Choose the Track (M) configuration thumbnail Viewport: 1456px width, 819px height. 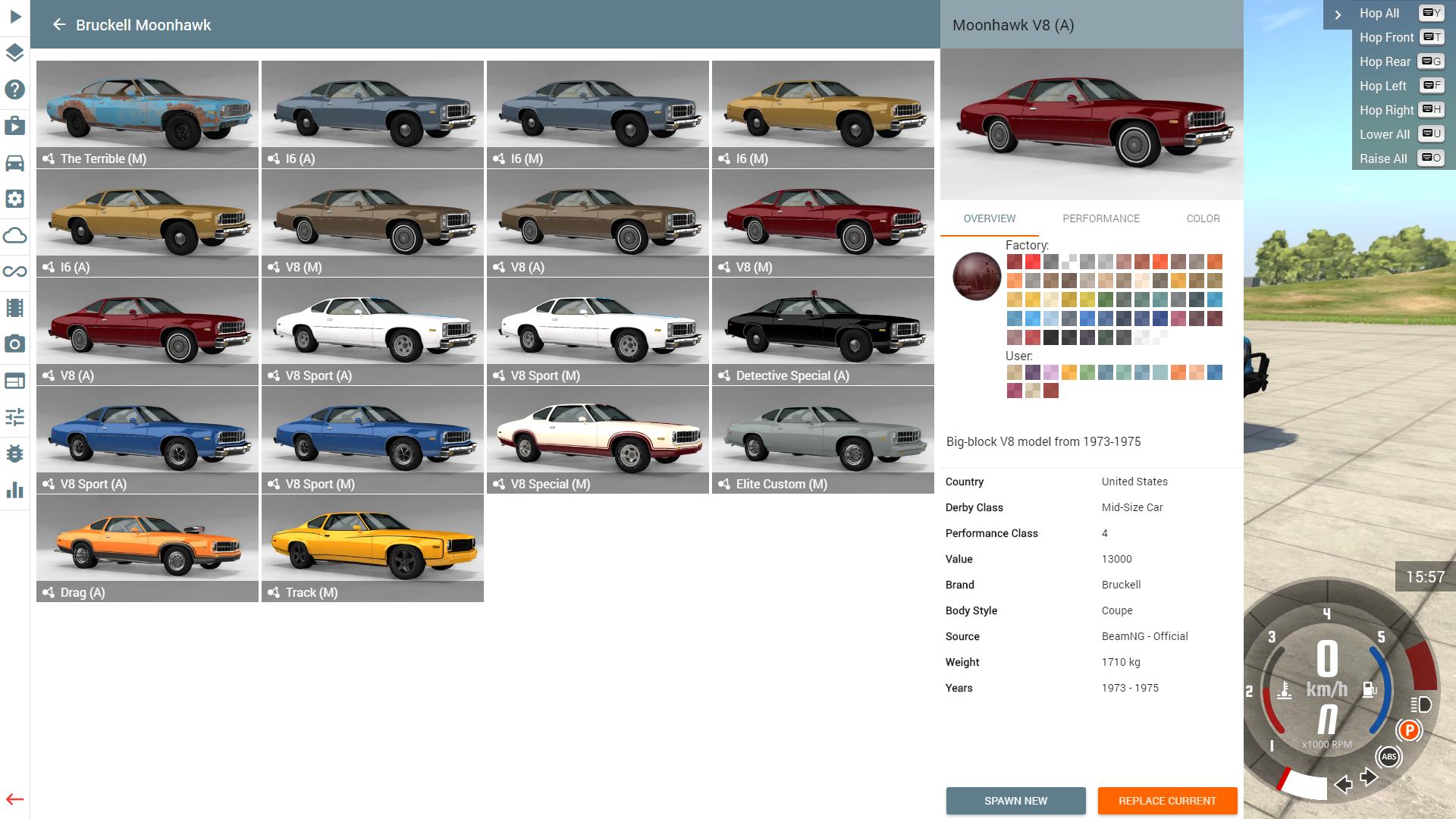point(372,548)
